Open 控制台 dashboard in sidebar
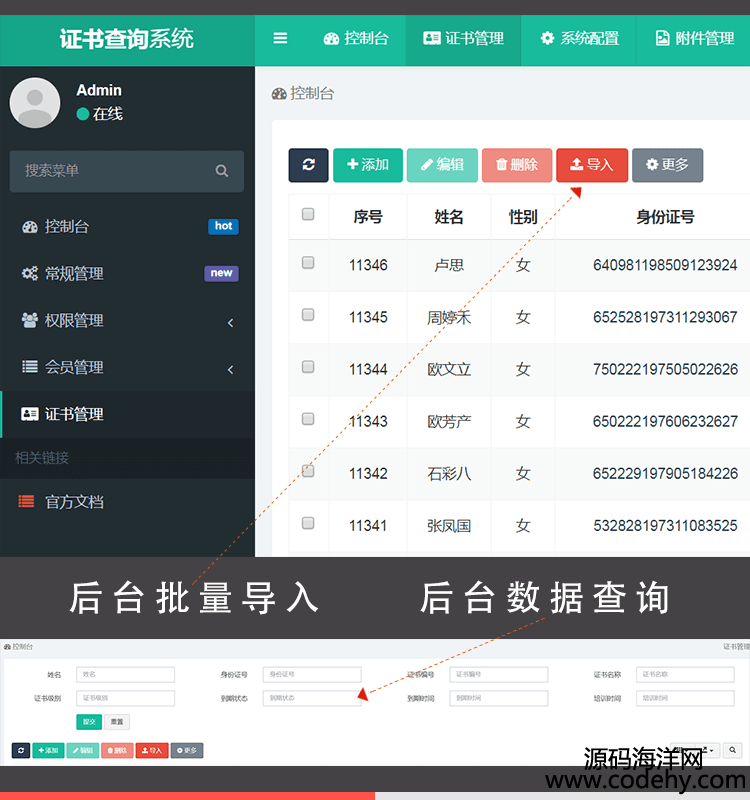Viewport: 750px width, 800px height. 67,226
